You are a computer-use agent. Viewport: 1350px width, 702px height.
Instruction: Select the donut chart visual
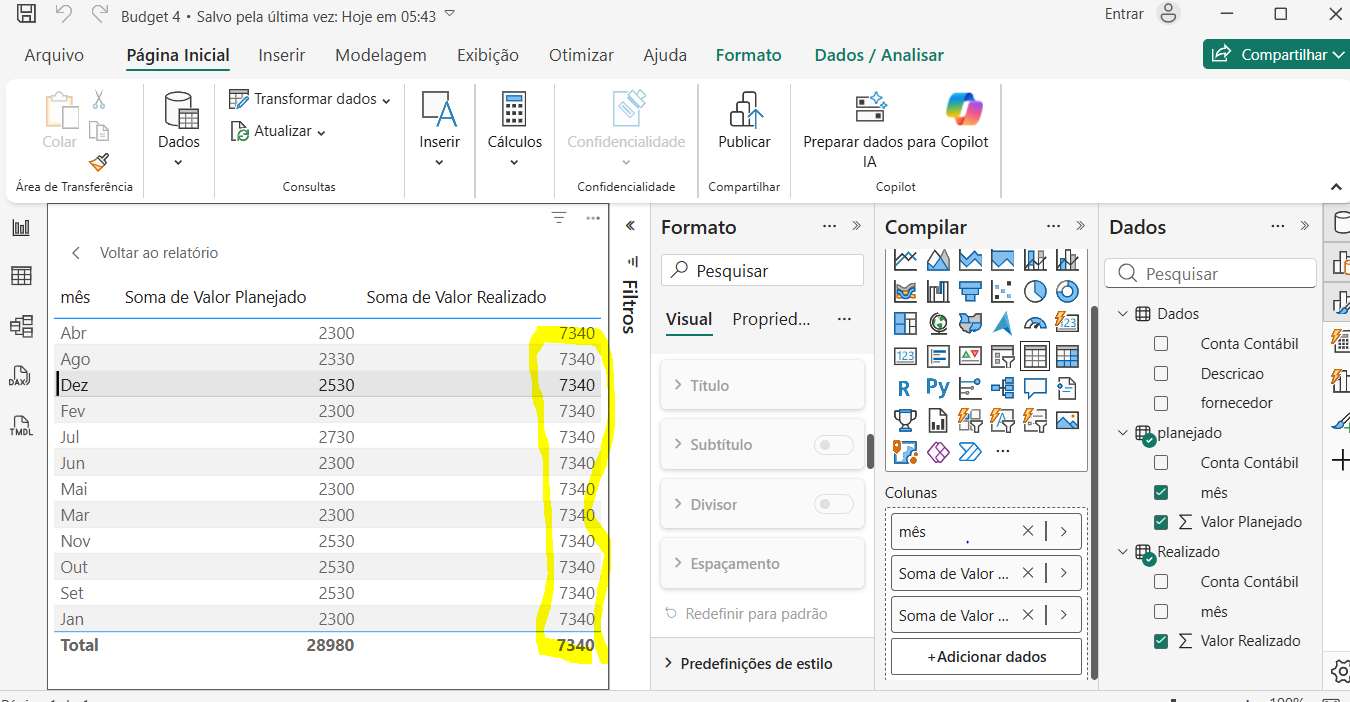coord(1066,291)
